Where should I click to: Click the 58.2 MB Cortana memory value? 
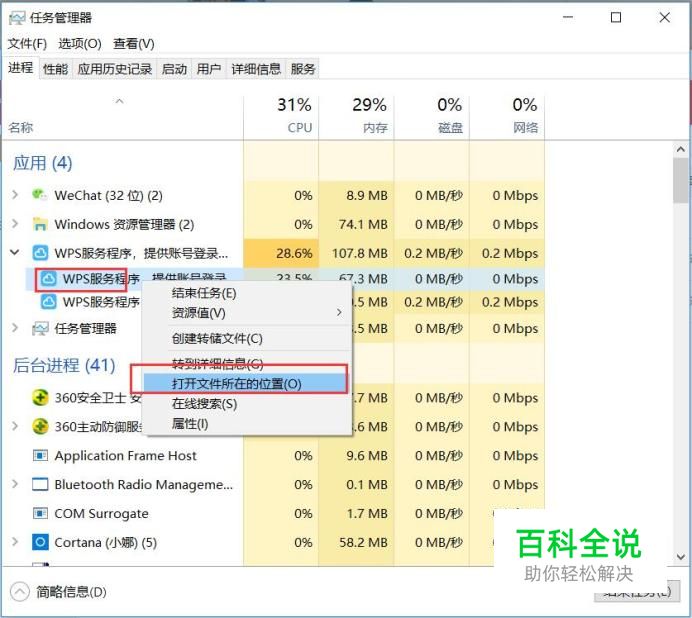363,542
